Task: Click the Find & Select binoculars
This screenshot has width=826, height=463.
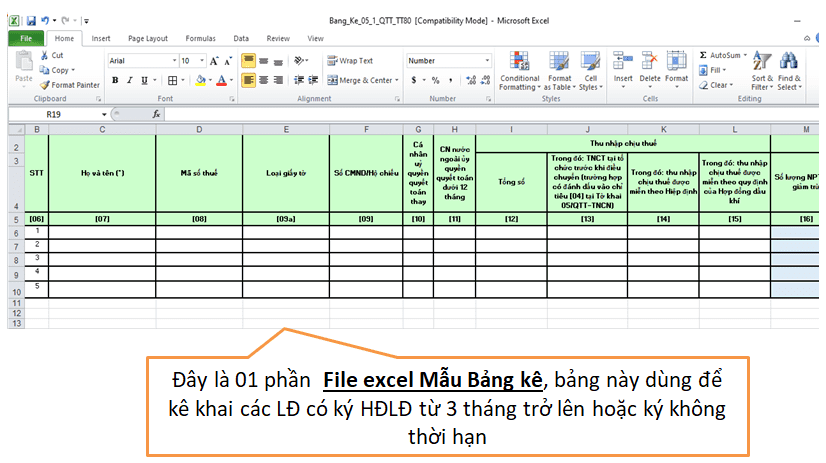Action: (789, 70)
